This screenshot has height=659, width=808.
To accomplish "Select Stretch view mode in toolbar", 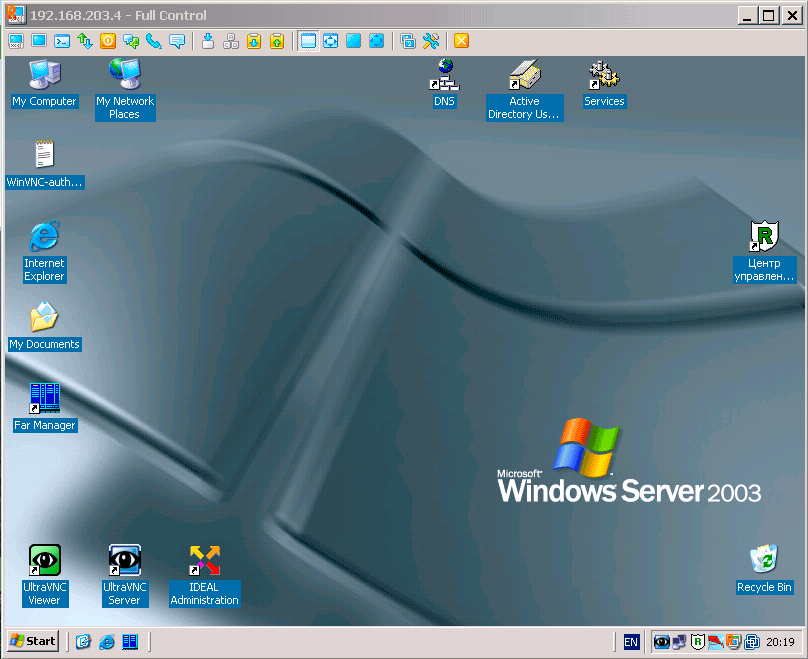I will (331, 41).
